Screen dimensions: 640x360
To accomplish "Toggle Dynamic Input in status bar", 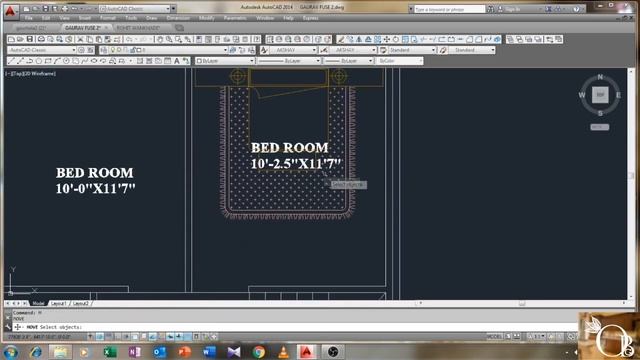I will pyautogui.click(x=169, y=337).
